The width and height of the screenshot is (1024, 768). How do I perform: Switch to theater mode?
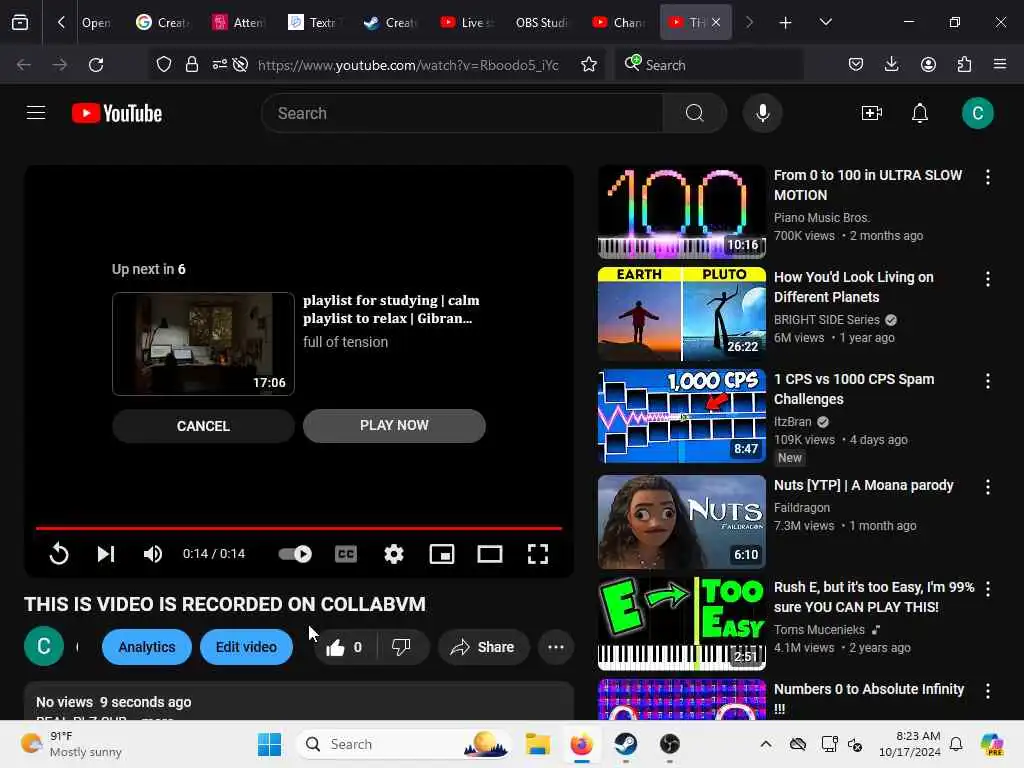click(x=489, y=554)
